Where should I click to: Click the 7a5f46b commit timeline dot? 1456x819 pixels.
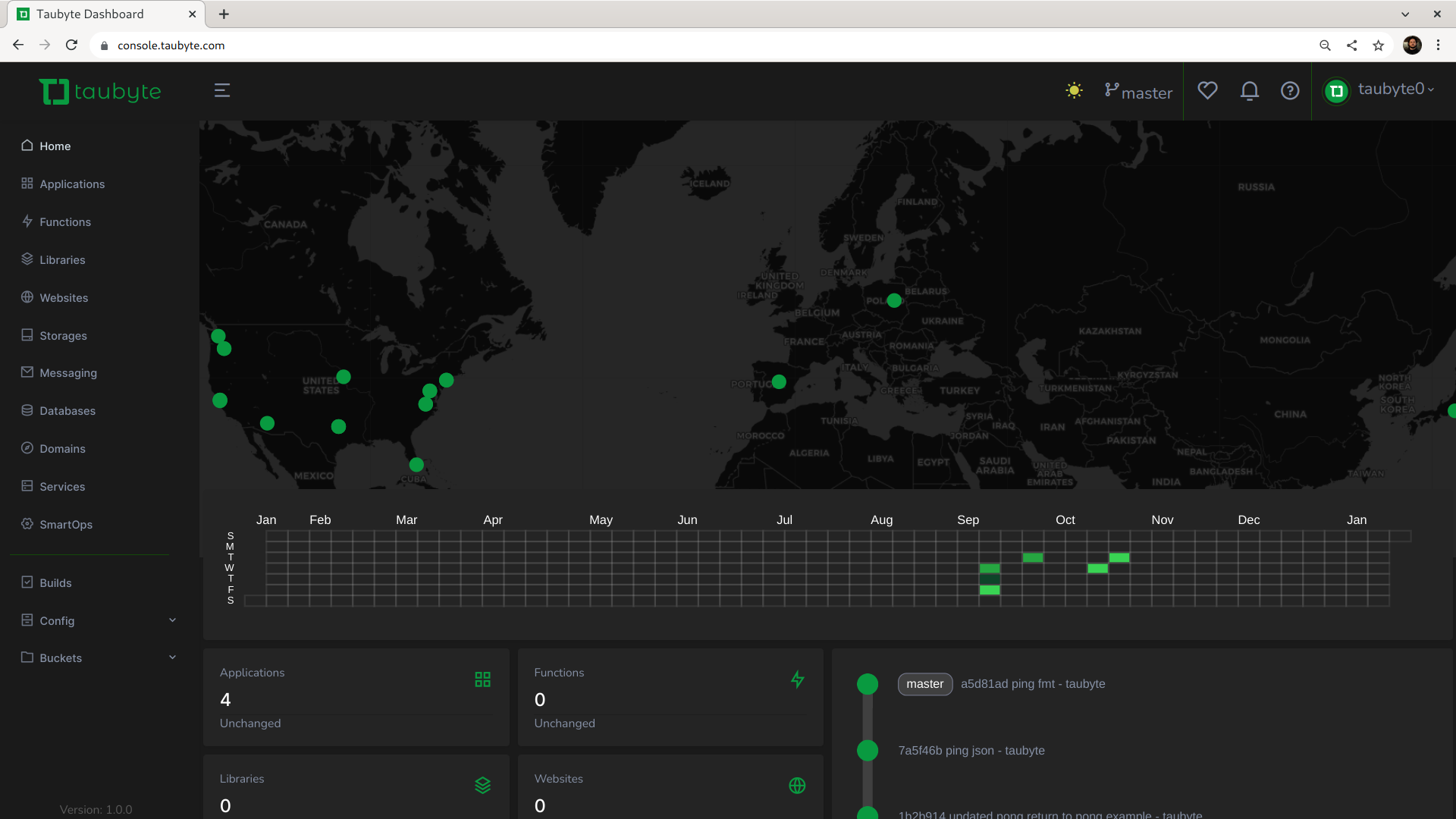(x=868, y=751)
